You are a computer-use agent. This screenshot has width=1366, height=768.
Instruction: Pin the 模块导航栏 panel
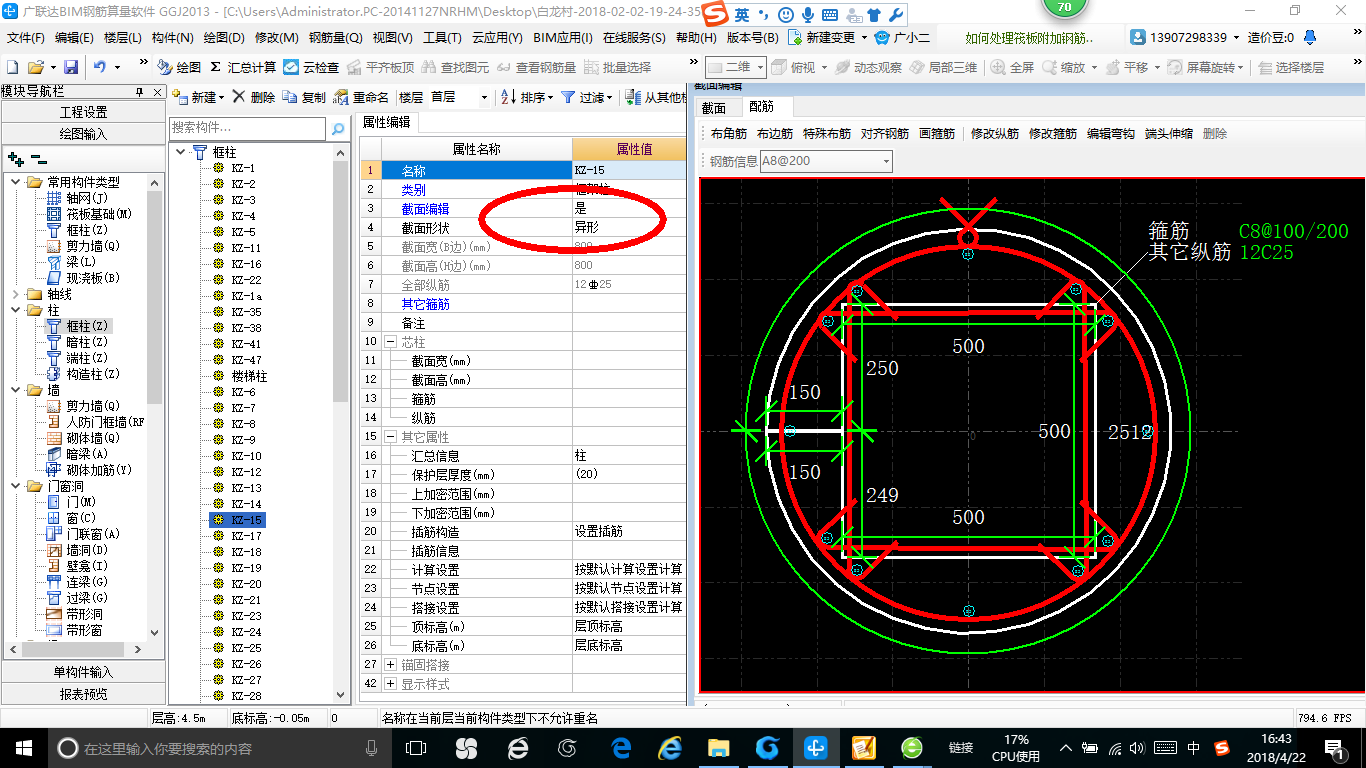tap(140, 91)
